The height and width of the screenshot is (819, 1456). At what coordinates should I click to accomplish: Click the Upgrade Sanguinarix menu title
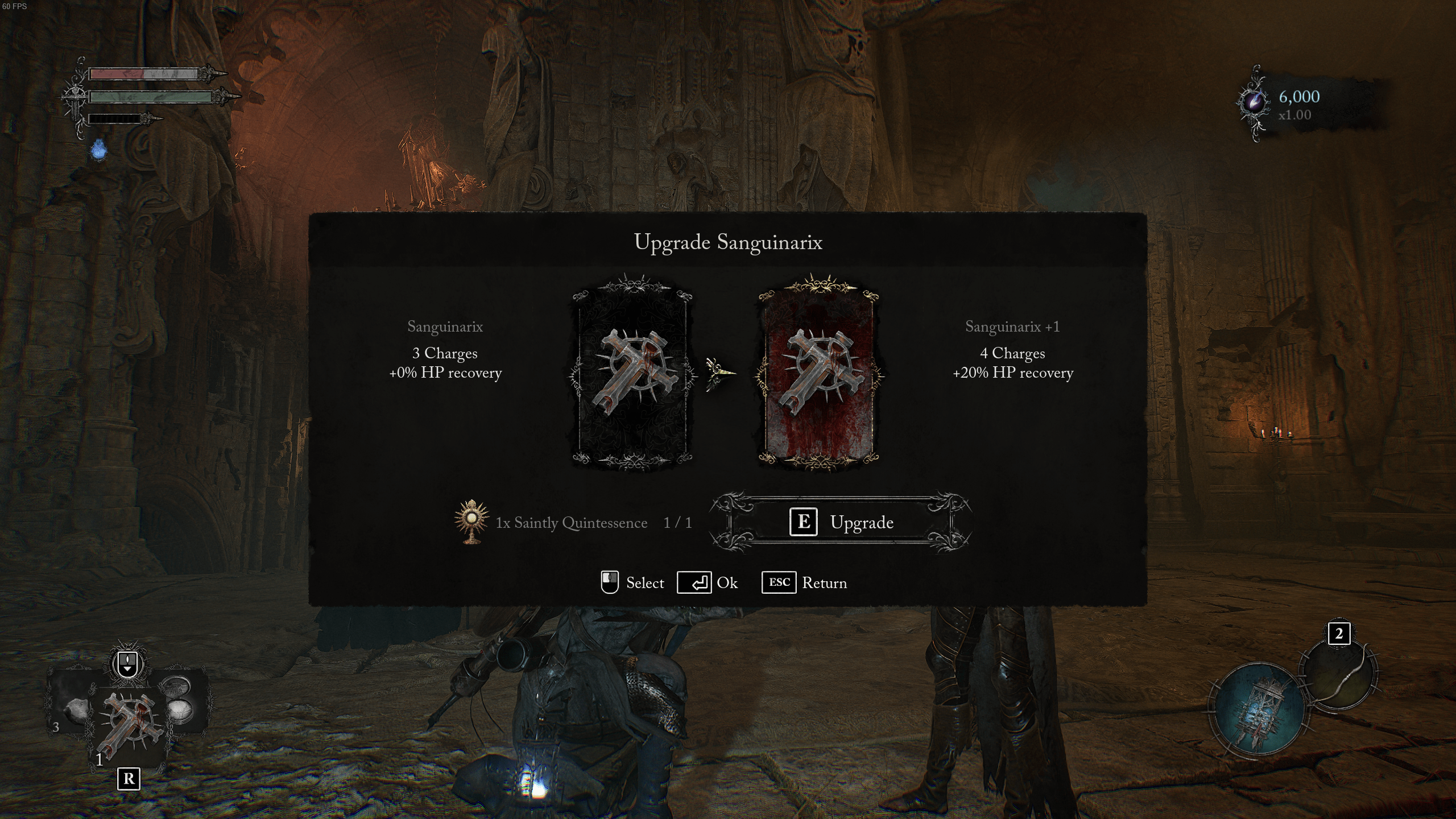click(x=728, y=241)
